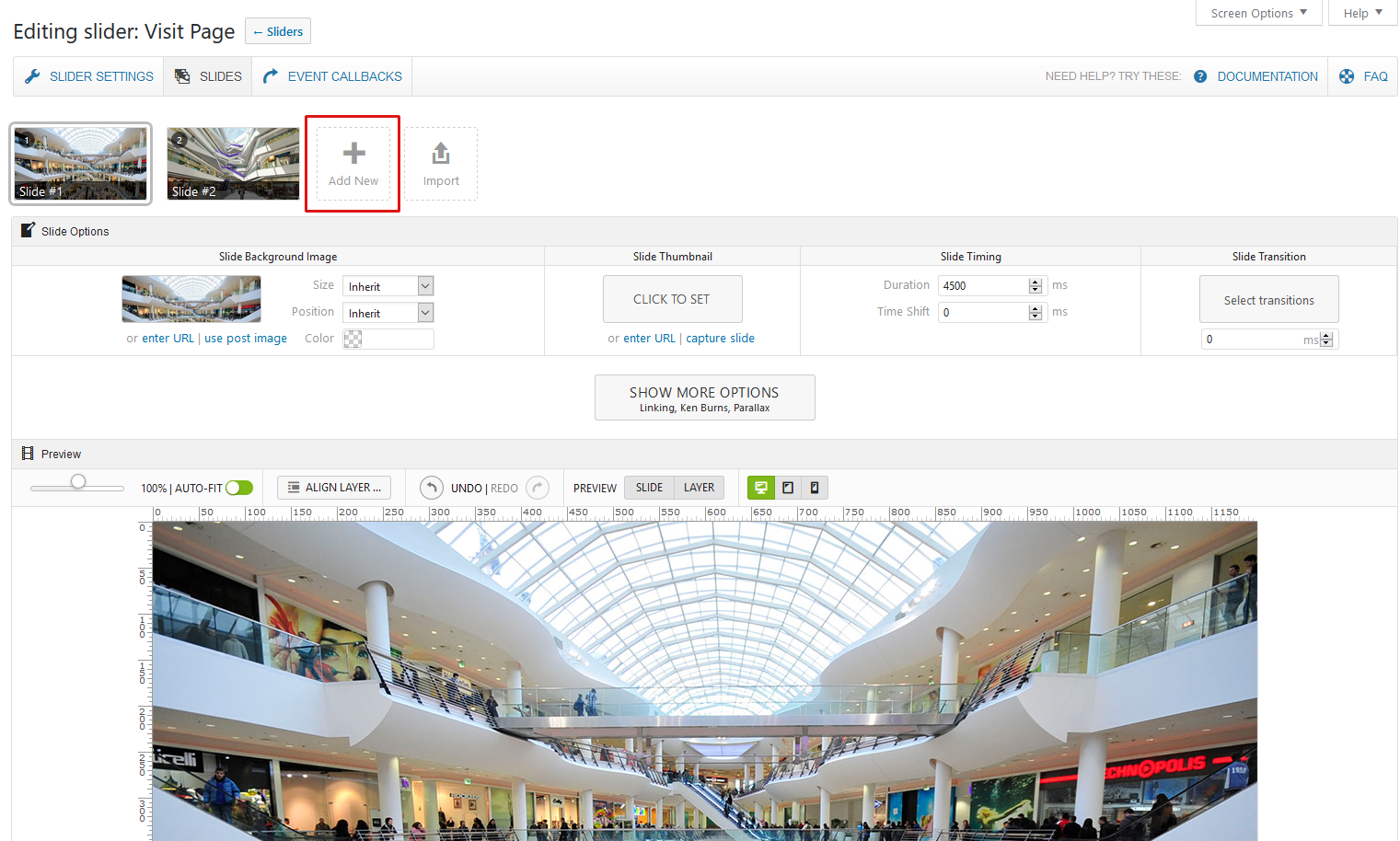1400x841 pixels.
Task: Expand the Screen Options panel
Action: pyautogui.click(x=1258, y=13)
